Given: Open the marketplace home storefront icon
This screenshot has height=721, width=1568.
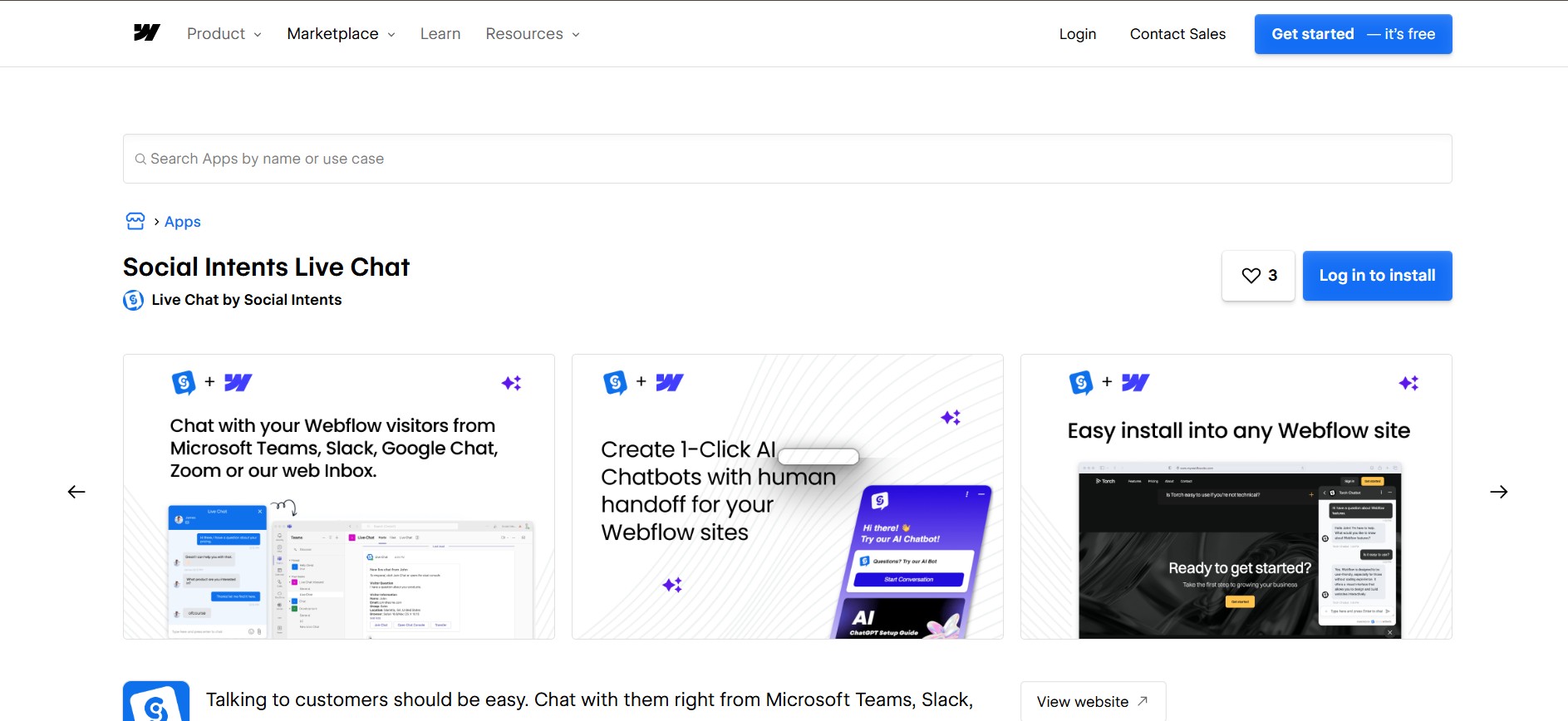Looking at the screenshot, I should pos(135,221).
